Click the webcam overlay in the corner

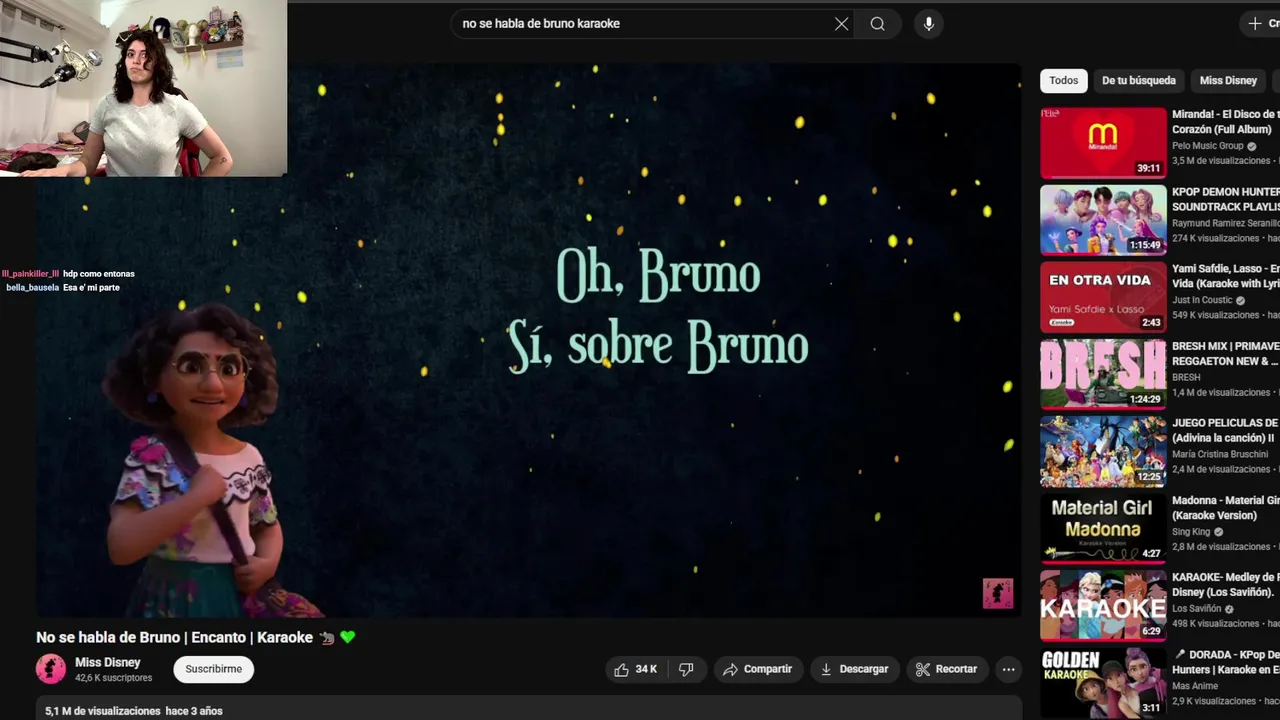143,88
